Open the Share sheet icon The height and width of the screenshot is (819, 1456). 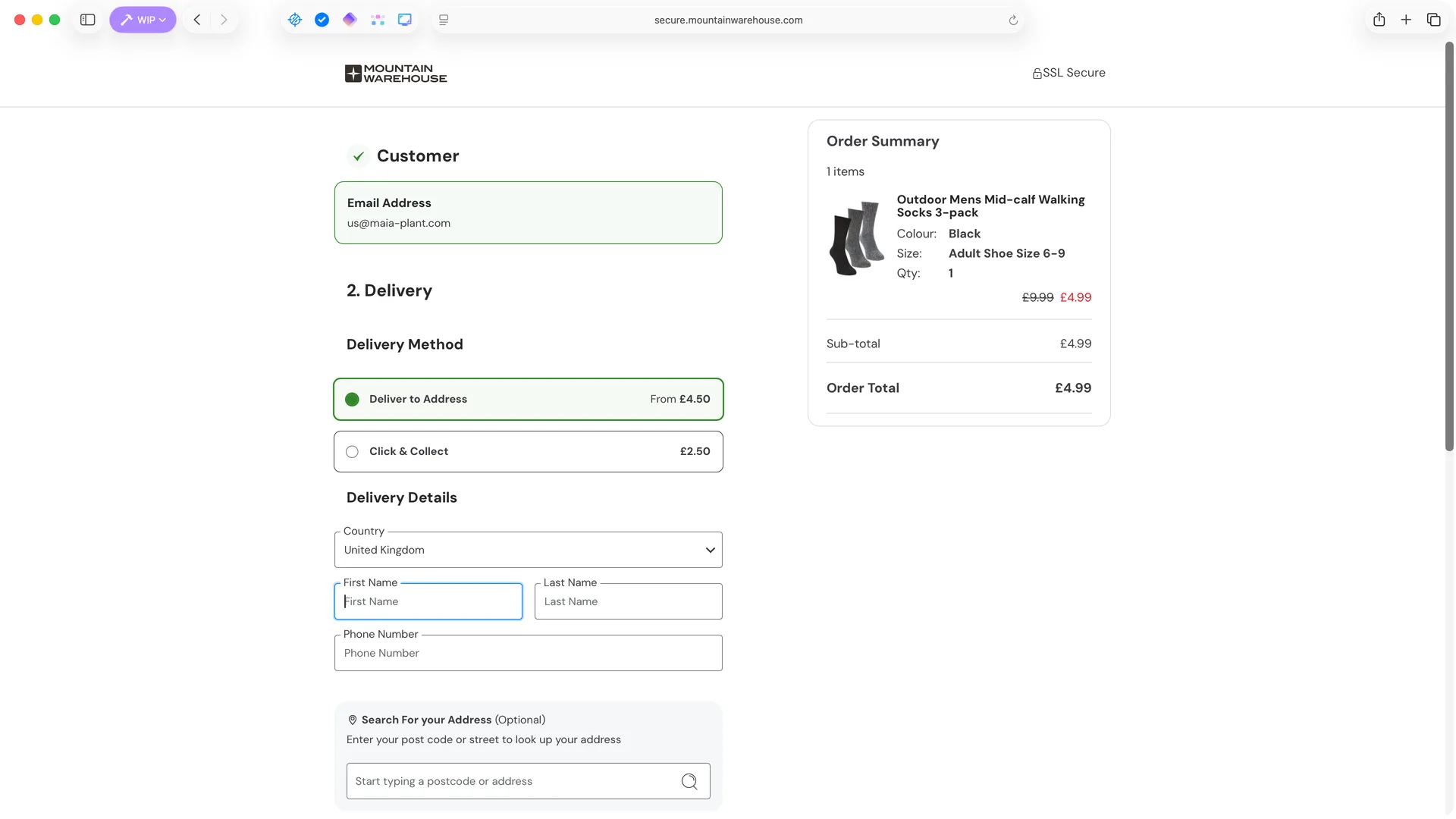(1379, 20)
